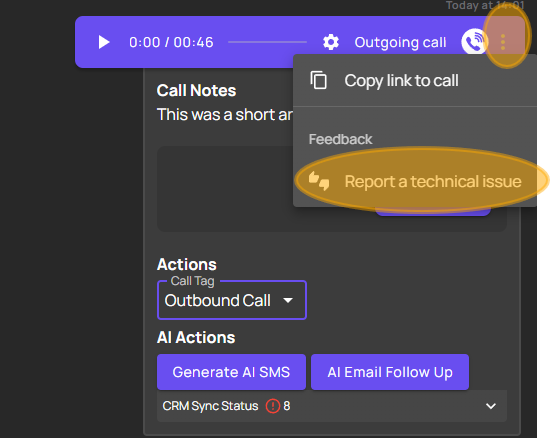Click the 0:00 / 00:46 time display
The width and height of the screenshot is (551, 438).
click(171, 43)
